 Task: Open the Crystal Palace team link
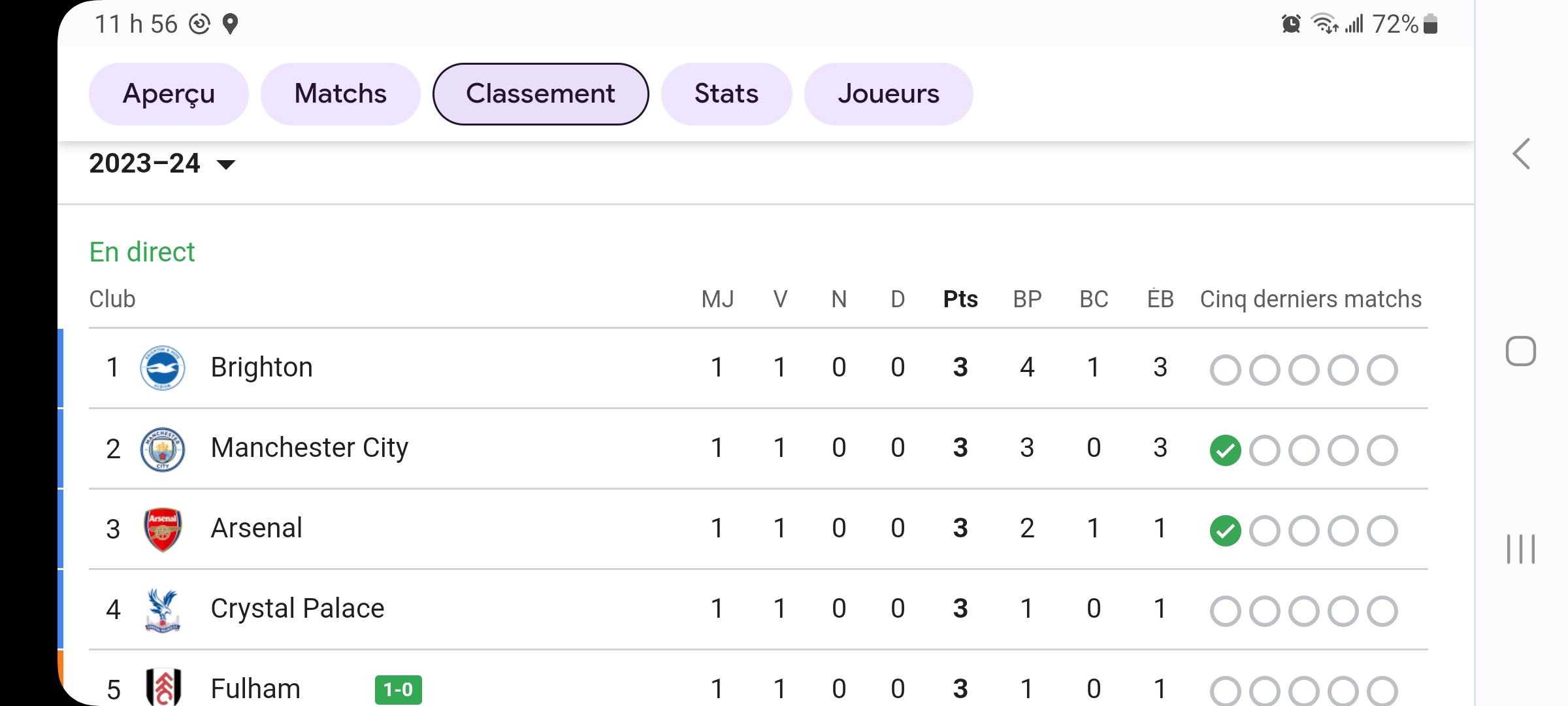[x=297, y=609]
